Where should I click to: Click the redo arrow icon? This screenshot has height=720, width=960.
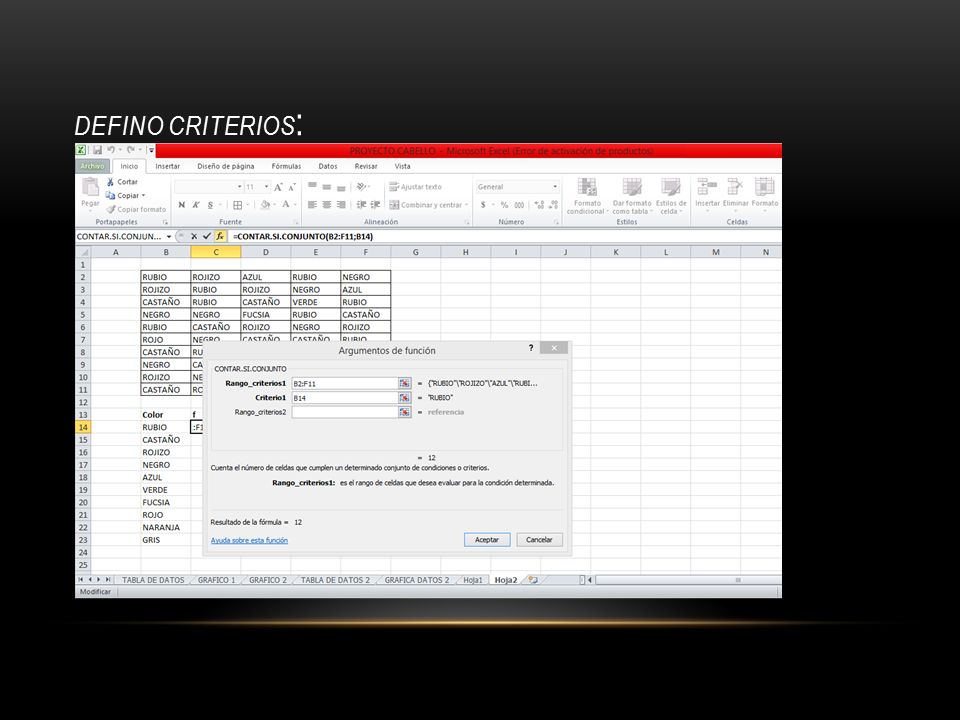point(131,150)
